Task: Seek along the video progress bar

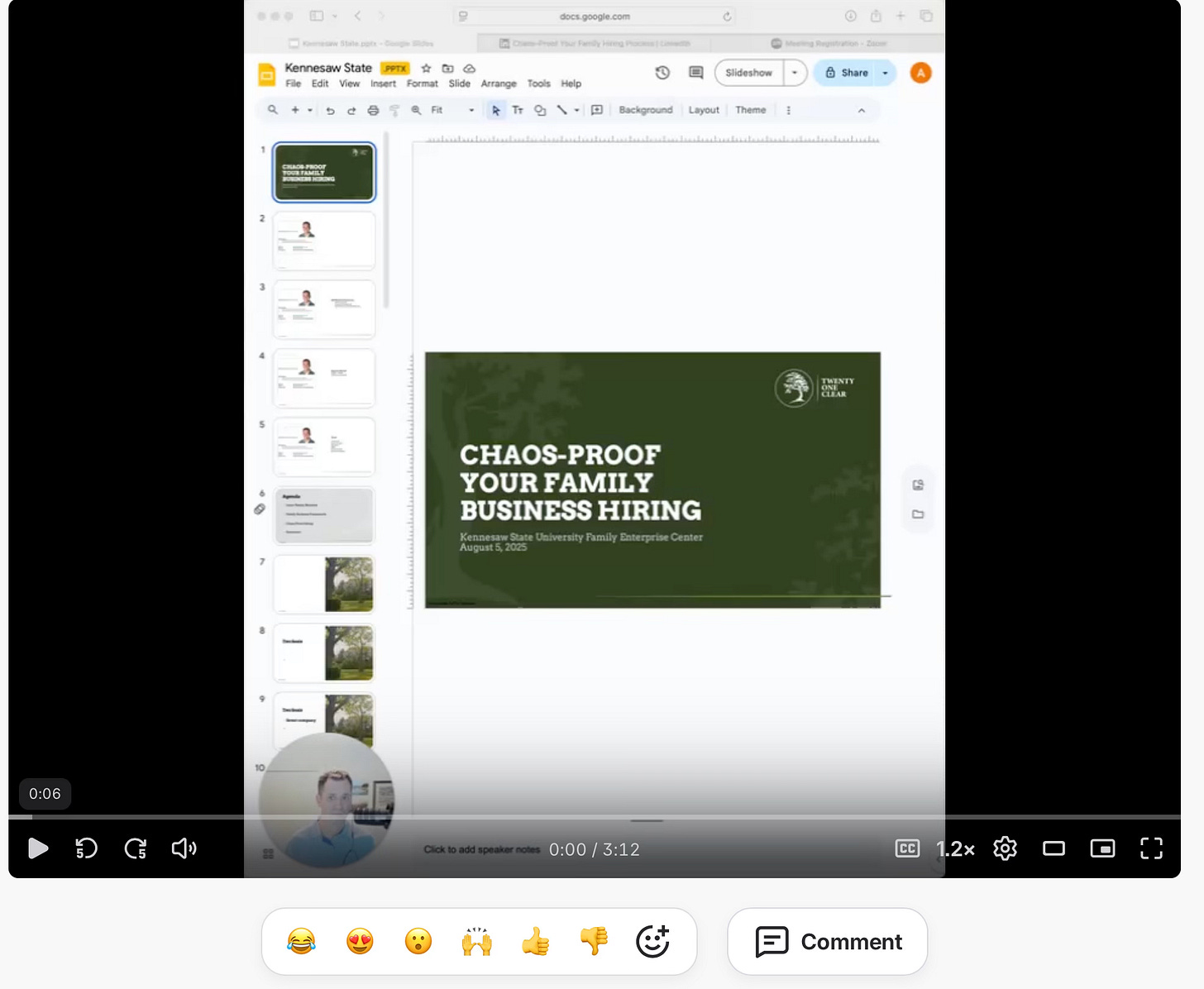Action: [595, 817]
